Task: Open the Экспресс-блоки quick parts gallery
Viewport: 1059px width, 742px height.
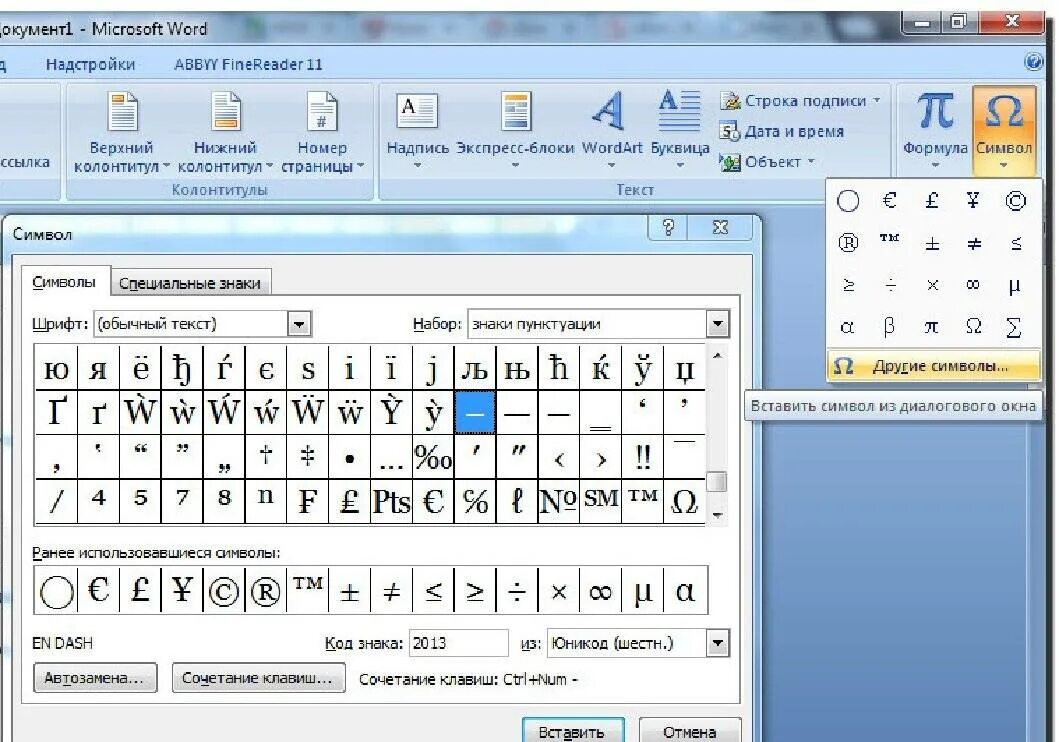Action: tap(515, 131)
